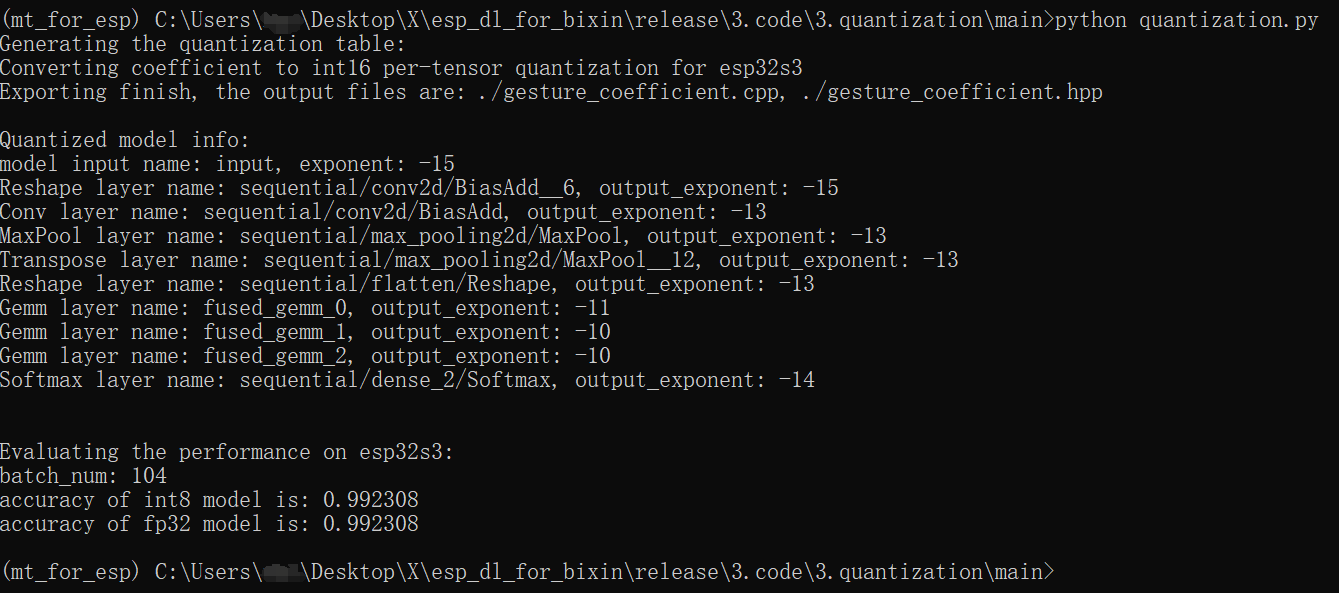
Task: Click the model input name exponent line
Action: click(228, 164)
